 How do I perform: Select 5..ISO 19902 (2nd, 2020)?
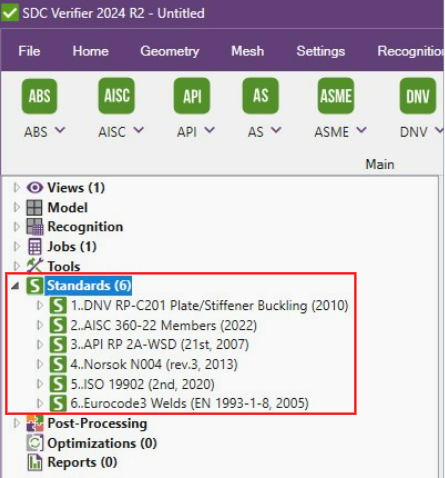tap(142, 384)
